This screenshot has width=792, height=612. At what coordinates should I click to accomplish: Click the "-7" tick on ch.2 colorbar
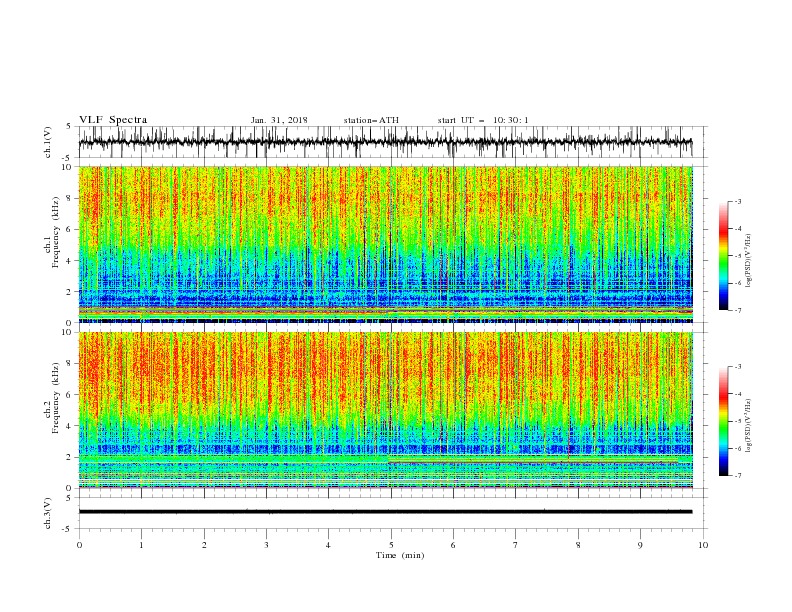click(738, 476)
